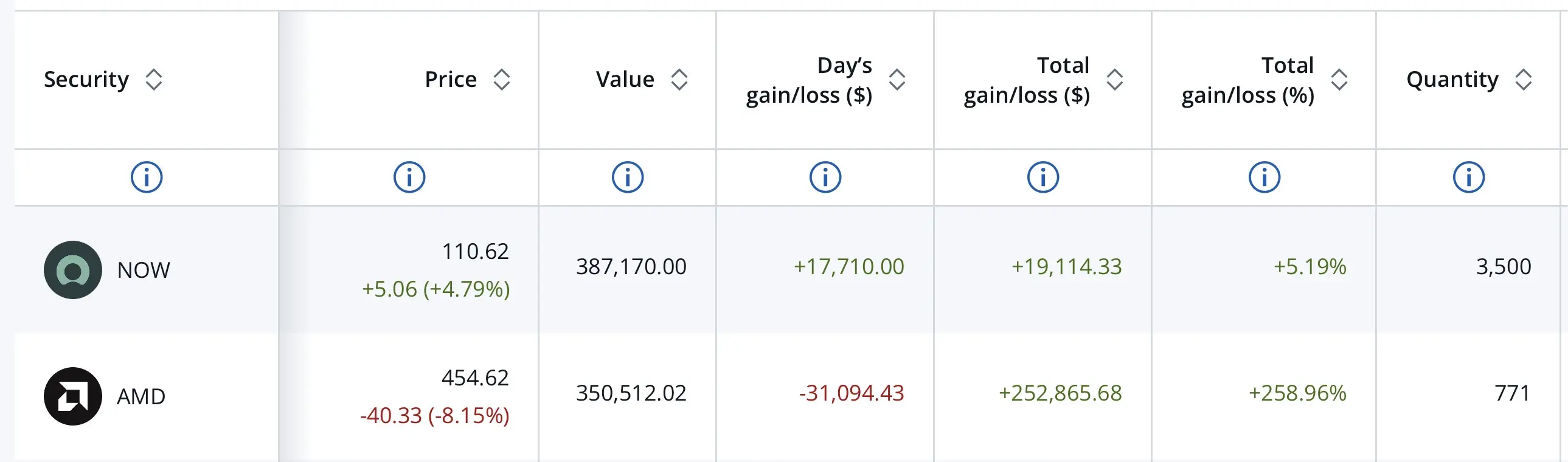
Task: Click the AMD company logo
Action: (73, 396)
